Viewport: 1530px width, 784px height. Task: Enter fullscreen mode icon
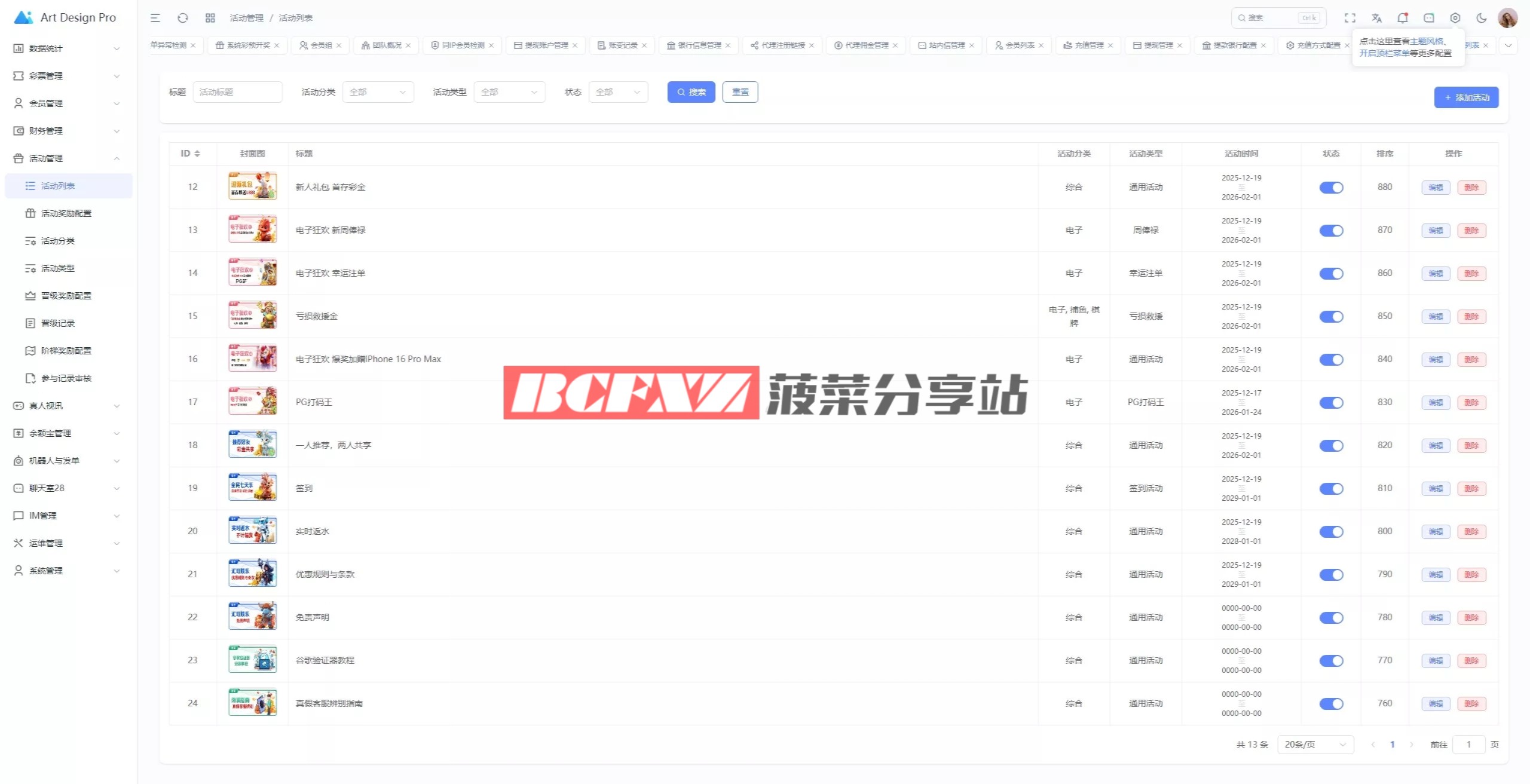1350,18
